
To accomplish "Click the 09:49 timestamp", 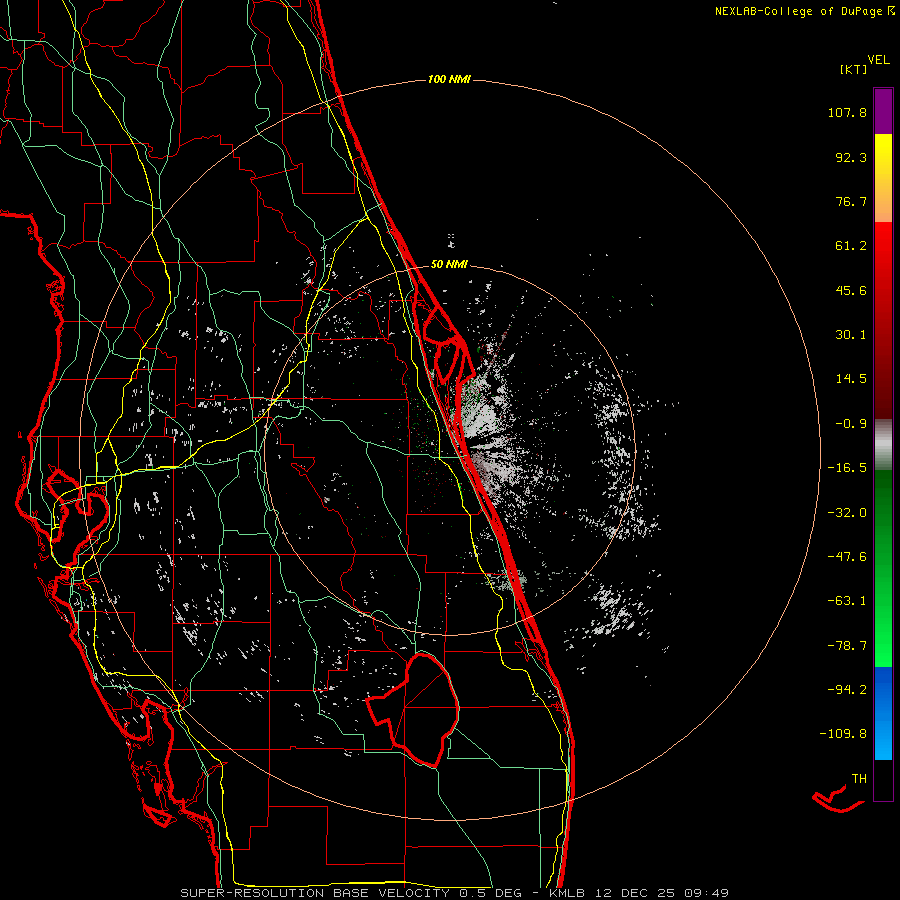I will coord(707,893).
